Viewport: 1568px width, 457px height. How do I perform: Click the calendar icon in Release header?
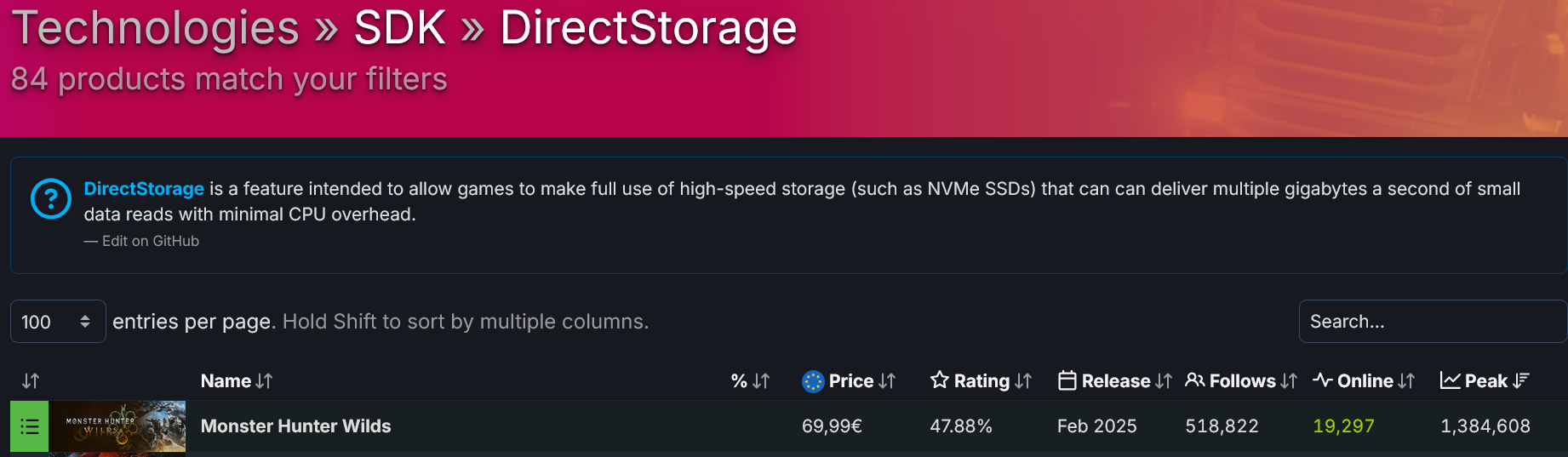tap(1067, 380)
